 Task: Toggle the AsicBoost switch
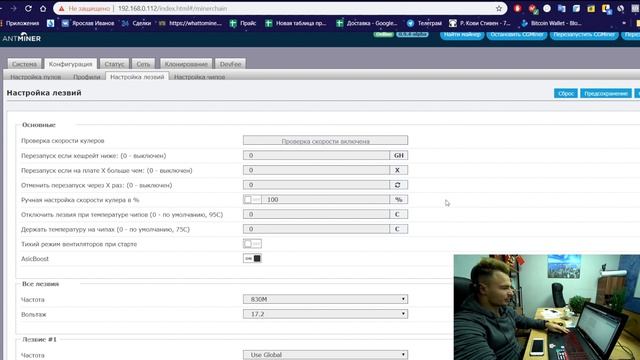(x=252, y=258)
